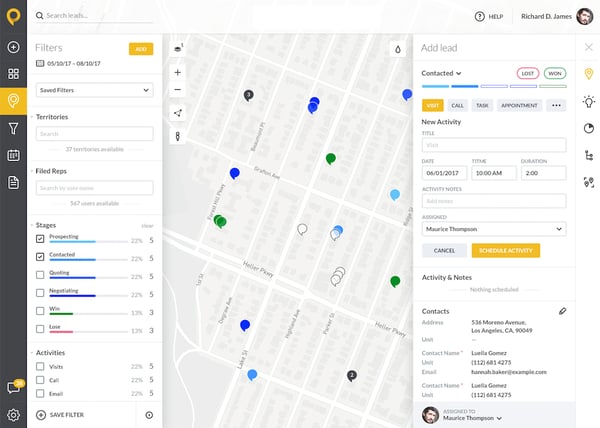The width and height of the screenshot is (600, 428).
Task: Enable Visits activity checkbox
Action: [40, 366]
